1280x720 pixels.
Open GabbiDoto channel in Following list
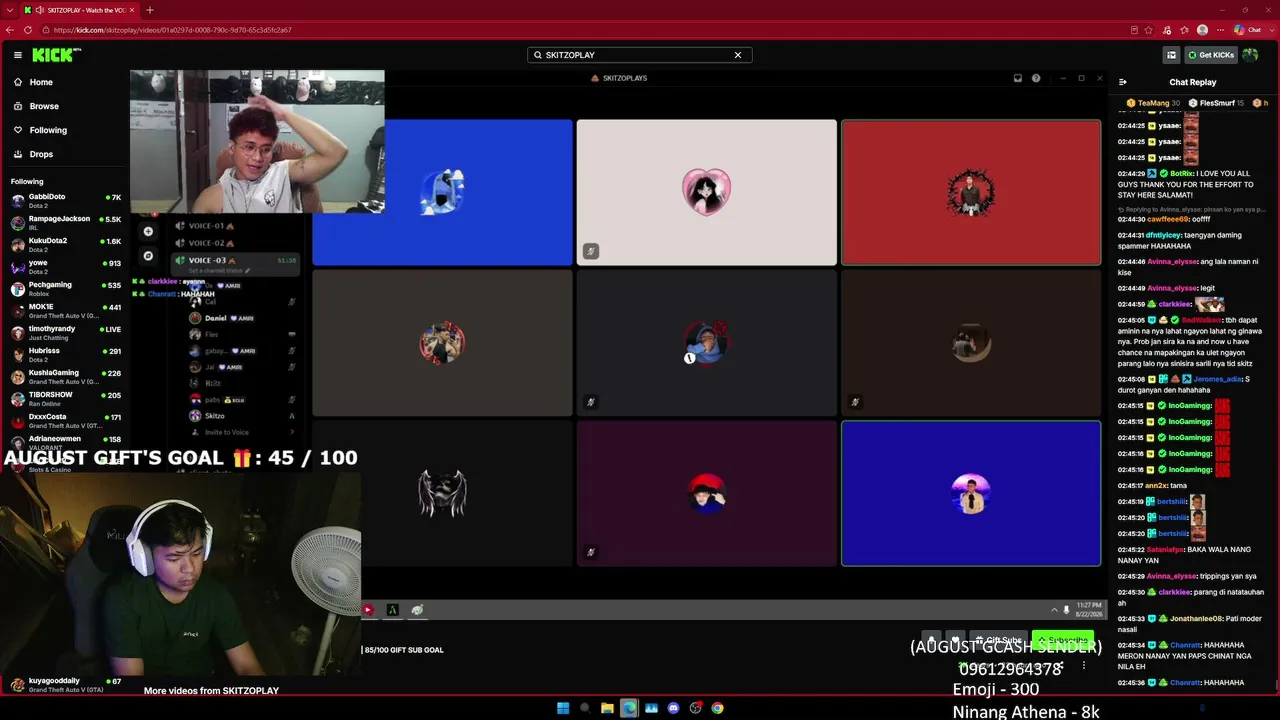tap(65, 200)
